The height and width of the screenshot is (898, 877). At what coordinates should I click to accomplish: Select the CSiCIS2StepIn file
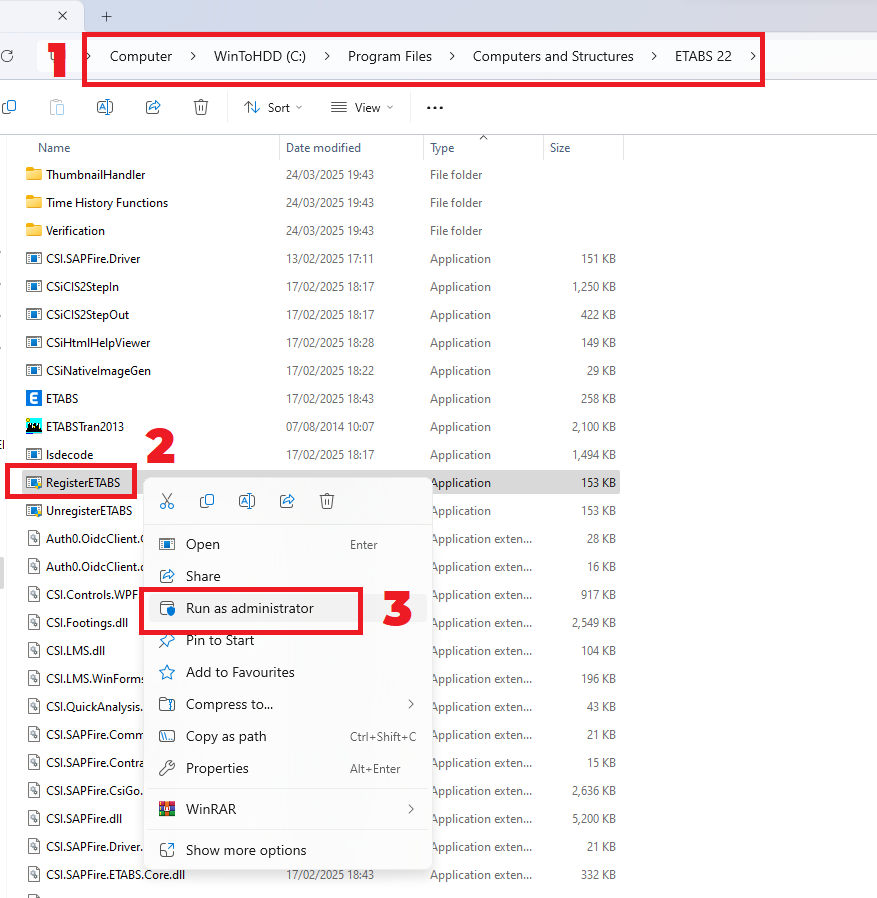[82, 286]
